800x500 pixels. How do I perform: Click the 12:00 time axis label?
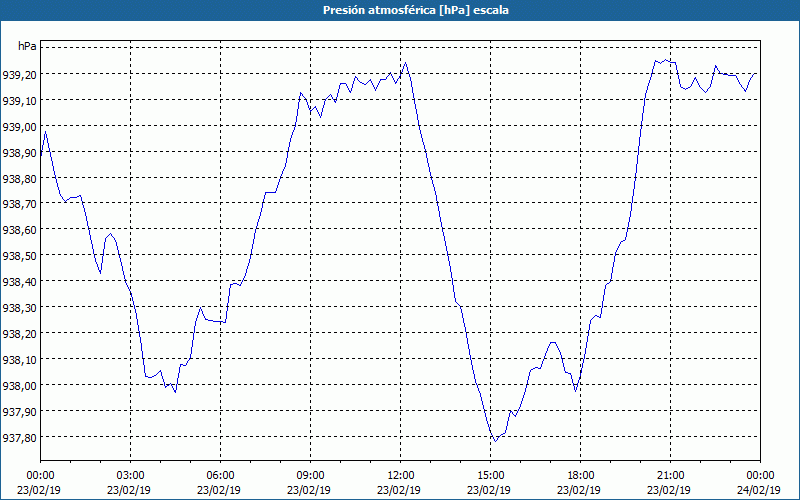401,476
